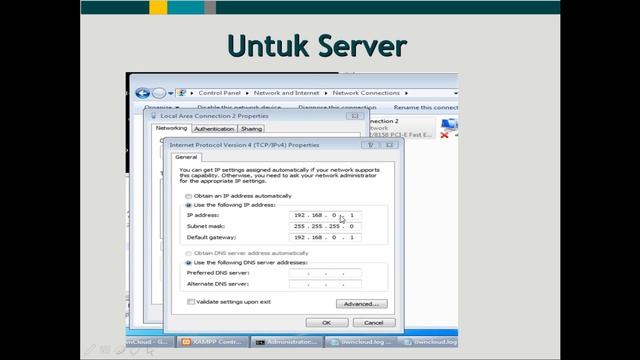This screenshot has width=640, height=360.
Task: Expand chevron after Network Connections breadcrumb
Action: tap(406, 93)
